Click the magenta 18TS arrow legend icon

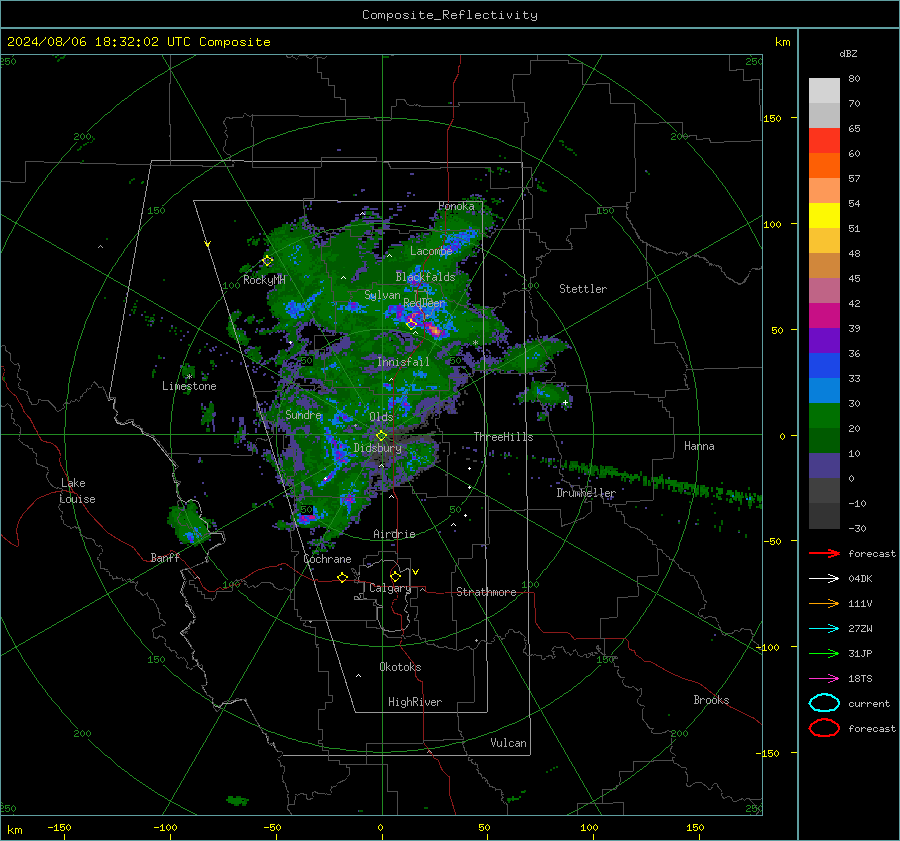[824, 679]
